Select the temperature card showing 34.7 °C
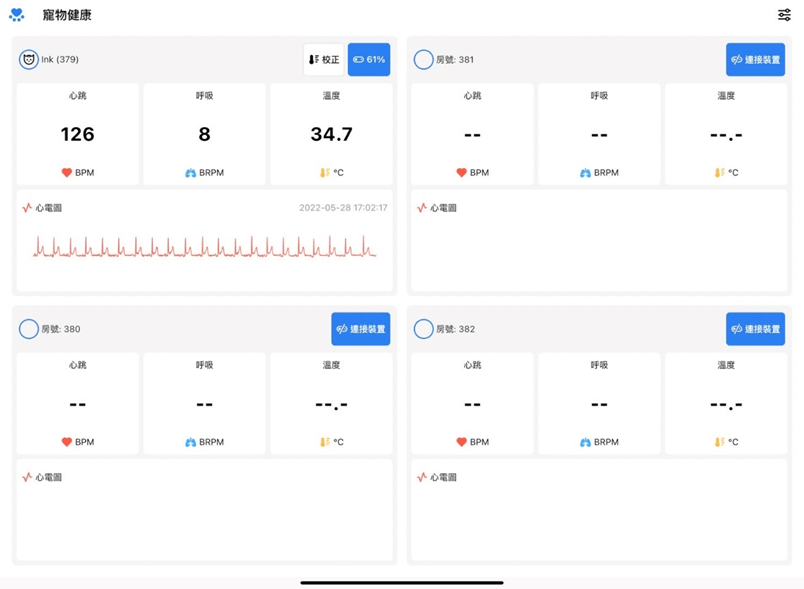This screenshot has height=589, width=804. pos(331,134)
